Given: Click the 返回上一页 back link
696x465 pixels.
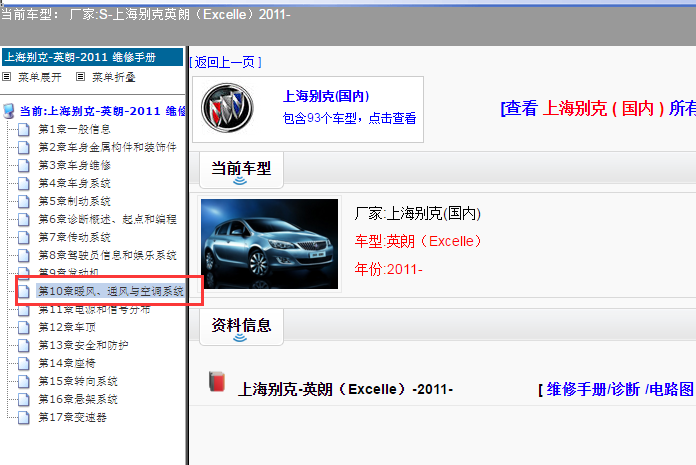Looking at the screenshot, I should click(x=225, y=62).
